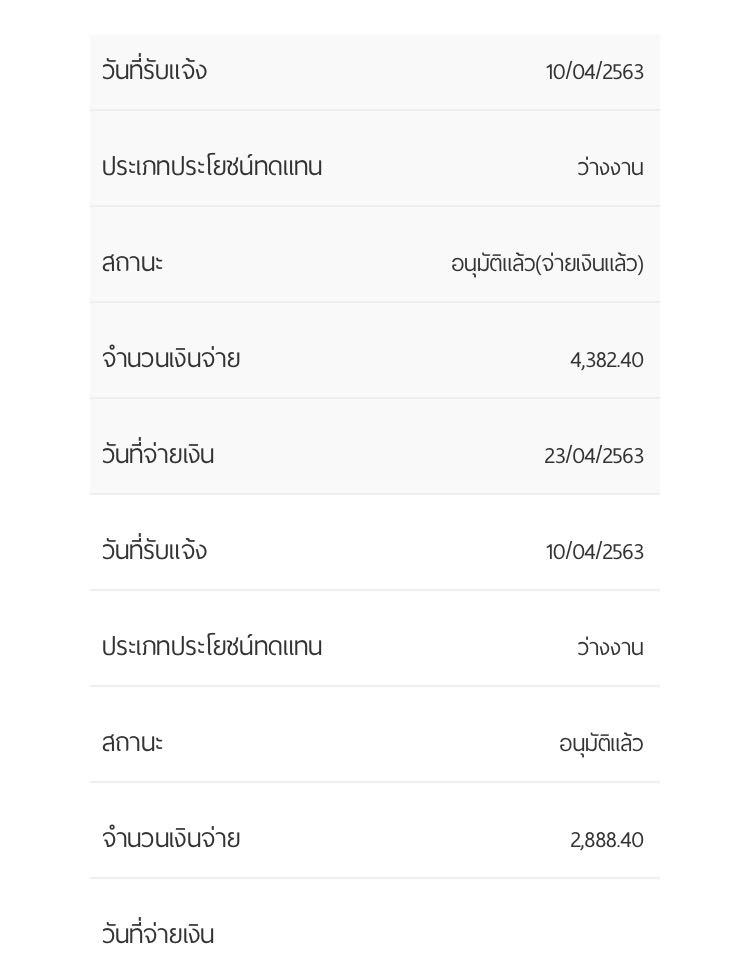The width and height of the screenshot is (750, 967).
Task: Click the payment amount 2,888.40
Action: [x=607, y=839]
